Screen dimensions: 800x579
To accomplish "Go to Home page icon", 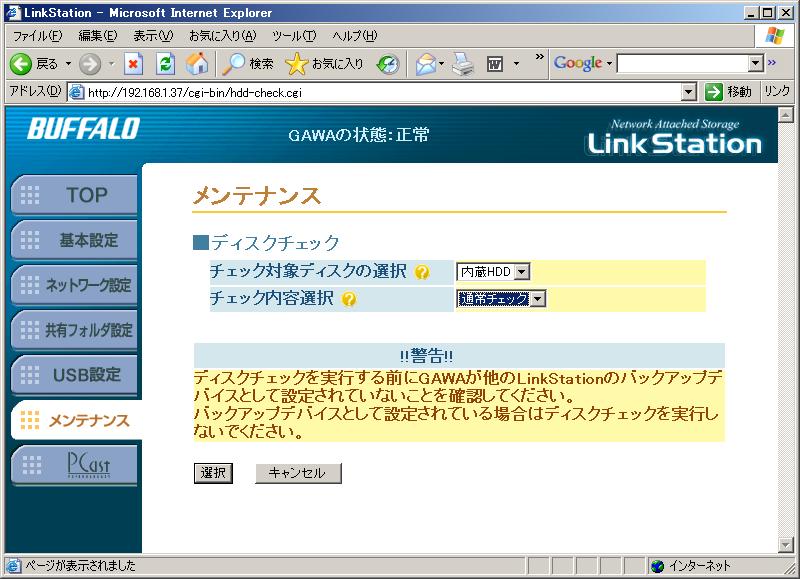I will point(197,64).
